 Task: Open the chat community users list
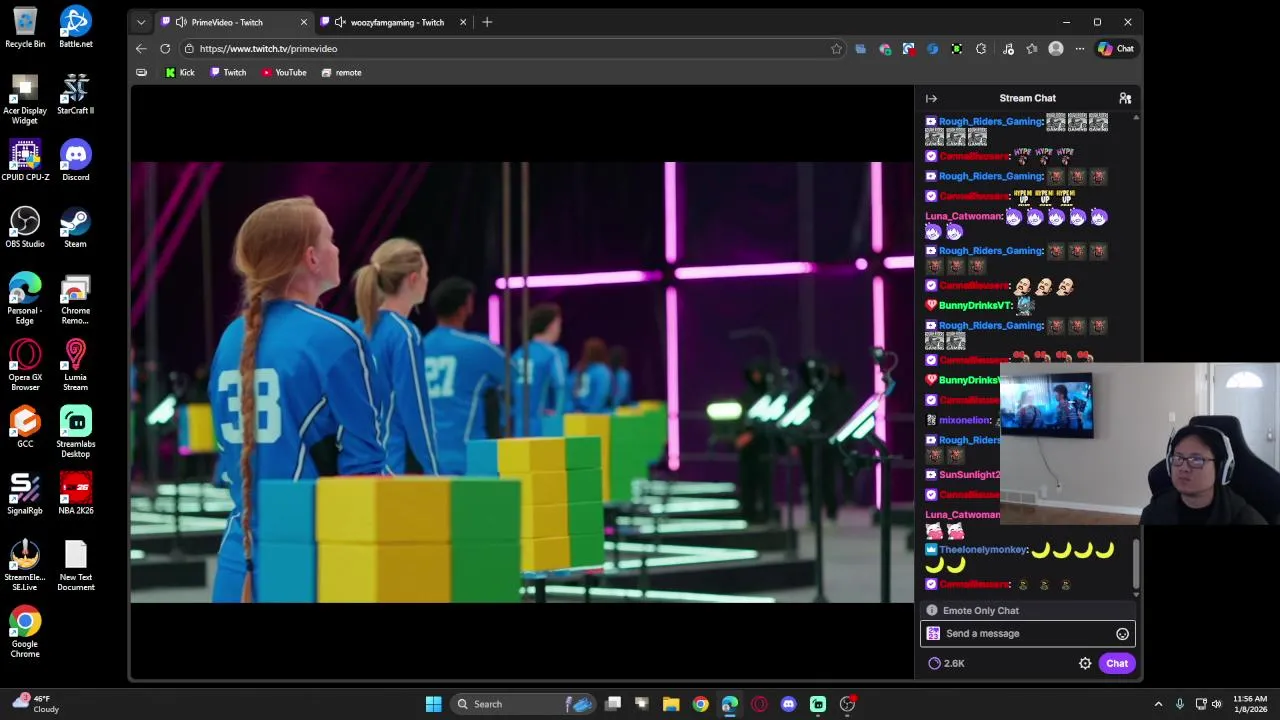1125,98
